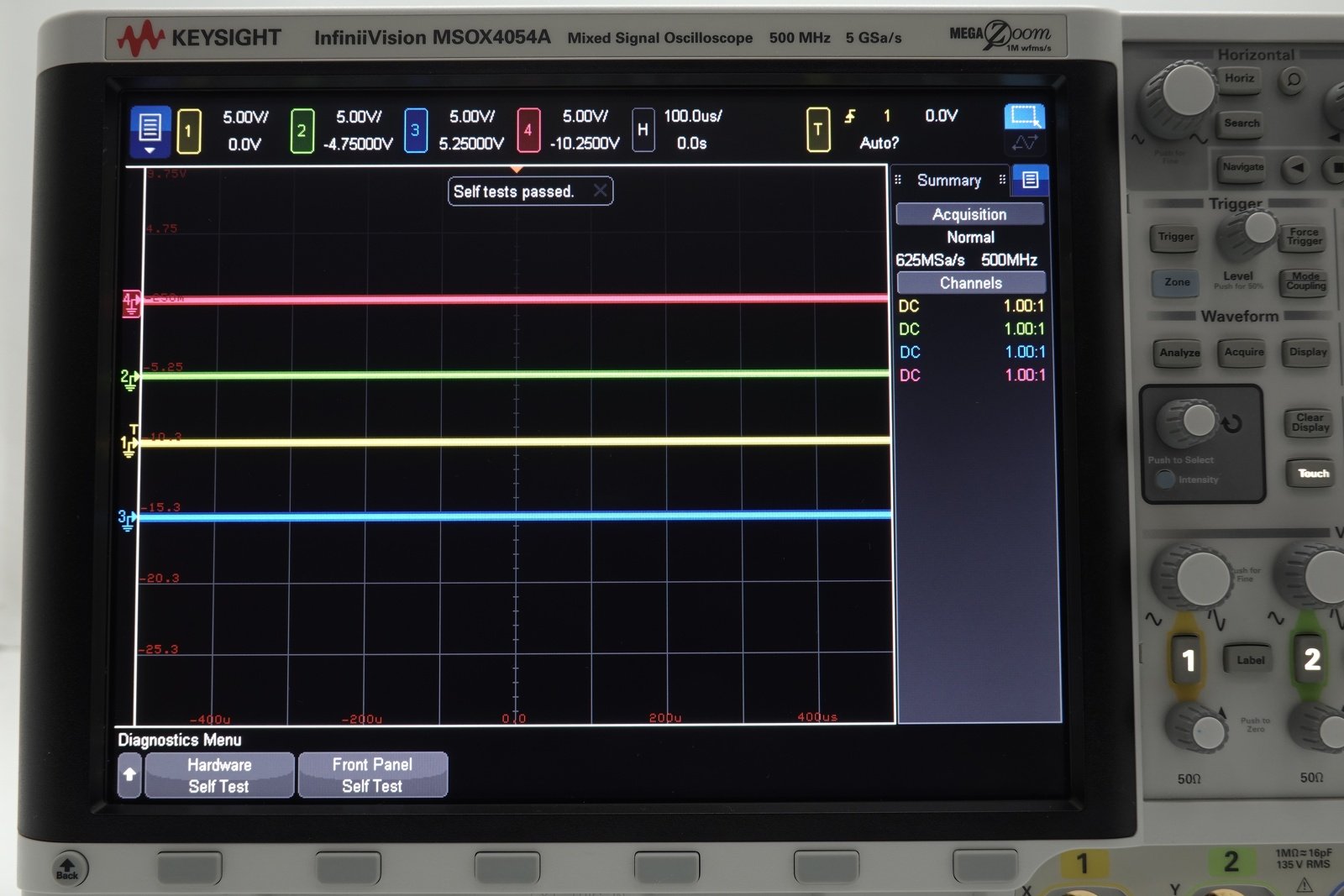Select channel 4 ground marker on graticule
The image size is (1344, 896).
(x=131, y=304)
